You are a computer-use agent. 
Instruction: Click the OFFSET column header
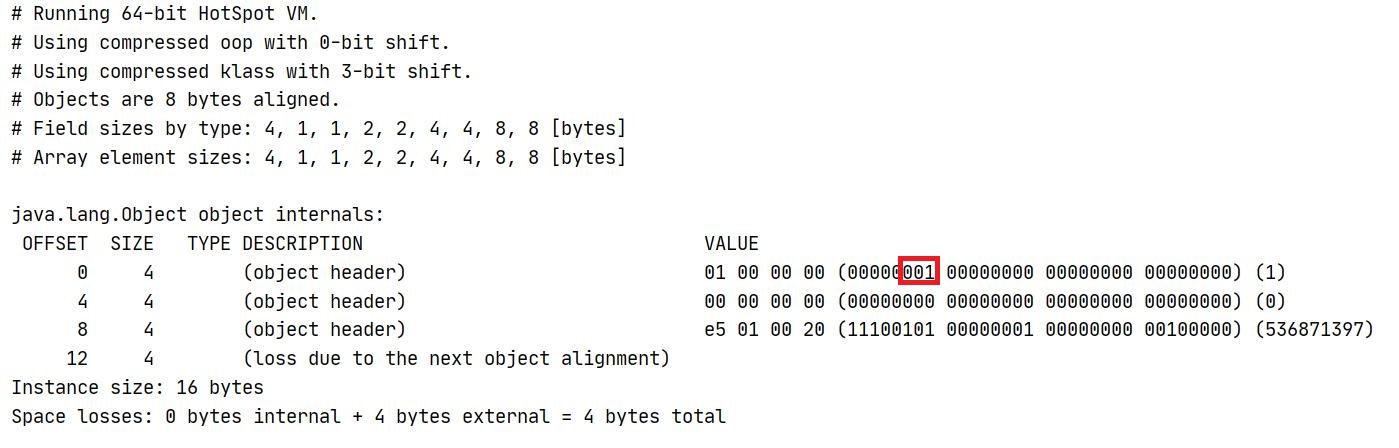tap(55, 243)
